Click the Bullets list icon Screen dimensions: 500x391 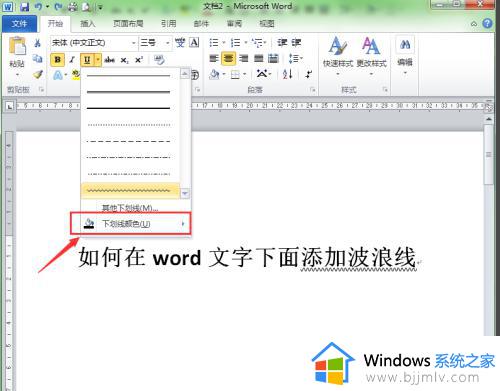click(x=214, y=43)
